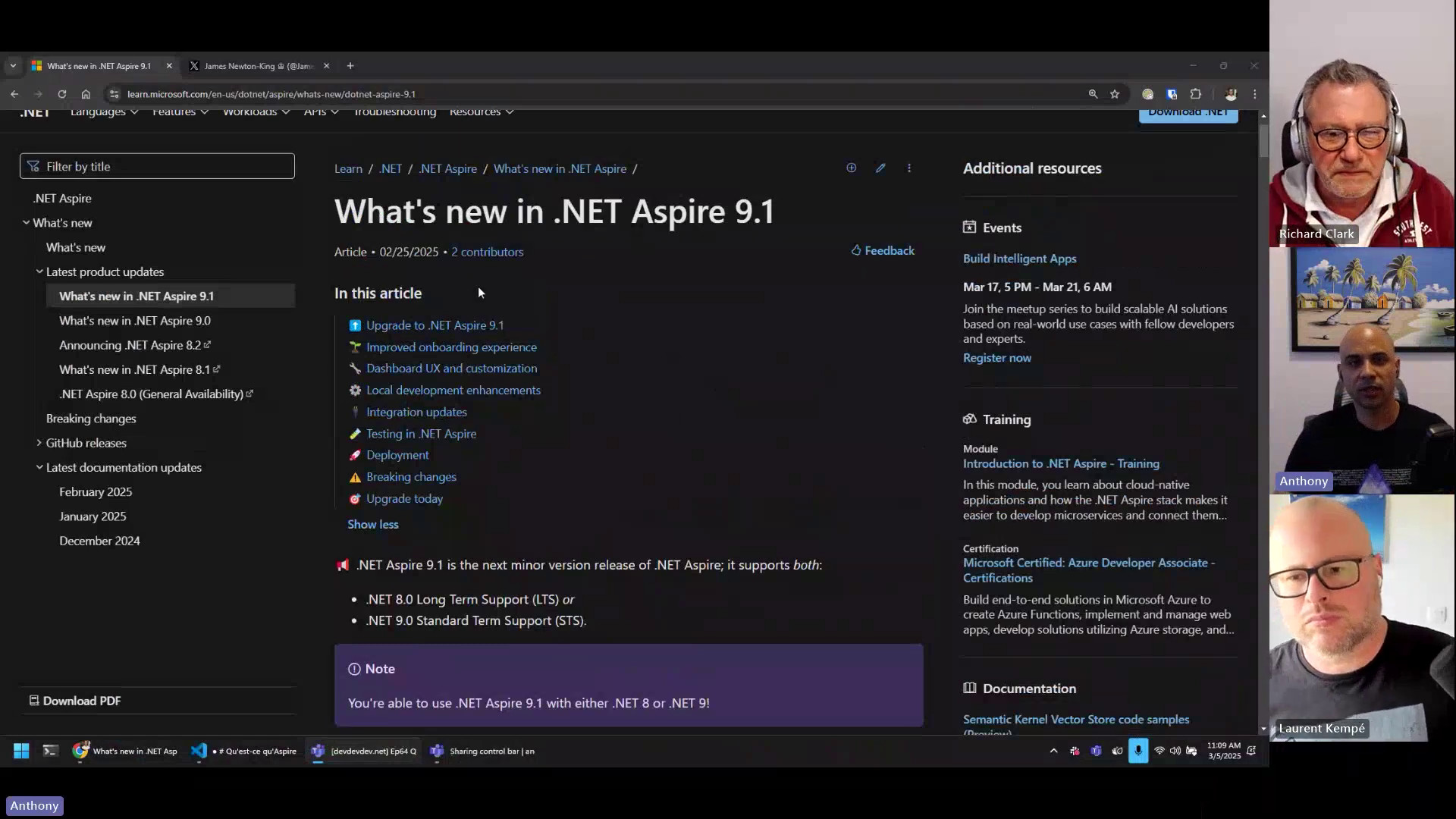Bookmark page with the star icon
Viewport: 1456px width, 819px height.
[x=1115, y=94]
